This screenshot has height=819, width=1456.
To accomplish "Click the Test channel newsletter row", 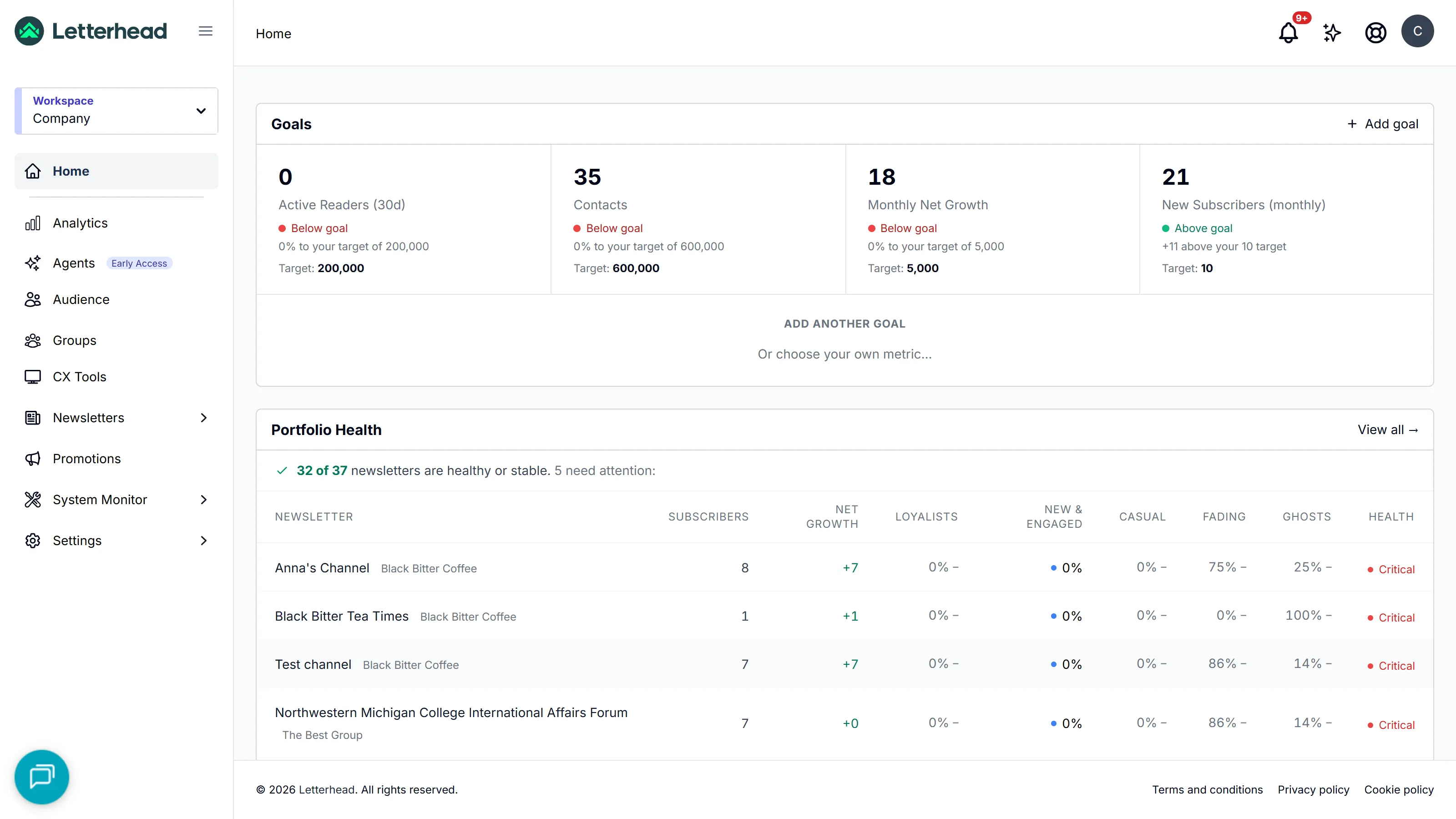I will click(x=844, y=664).
